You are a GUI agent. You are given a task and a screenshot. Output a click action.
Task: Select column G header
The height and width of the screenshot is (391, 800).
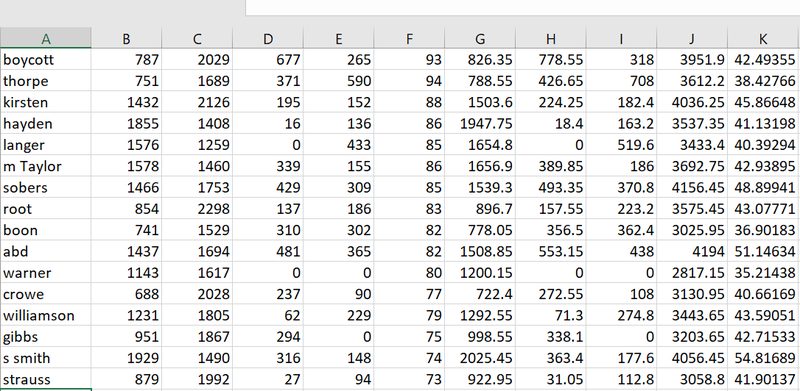click(480, 38)
